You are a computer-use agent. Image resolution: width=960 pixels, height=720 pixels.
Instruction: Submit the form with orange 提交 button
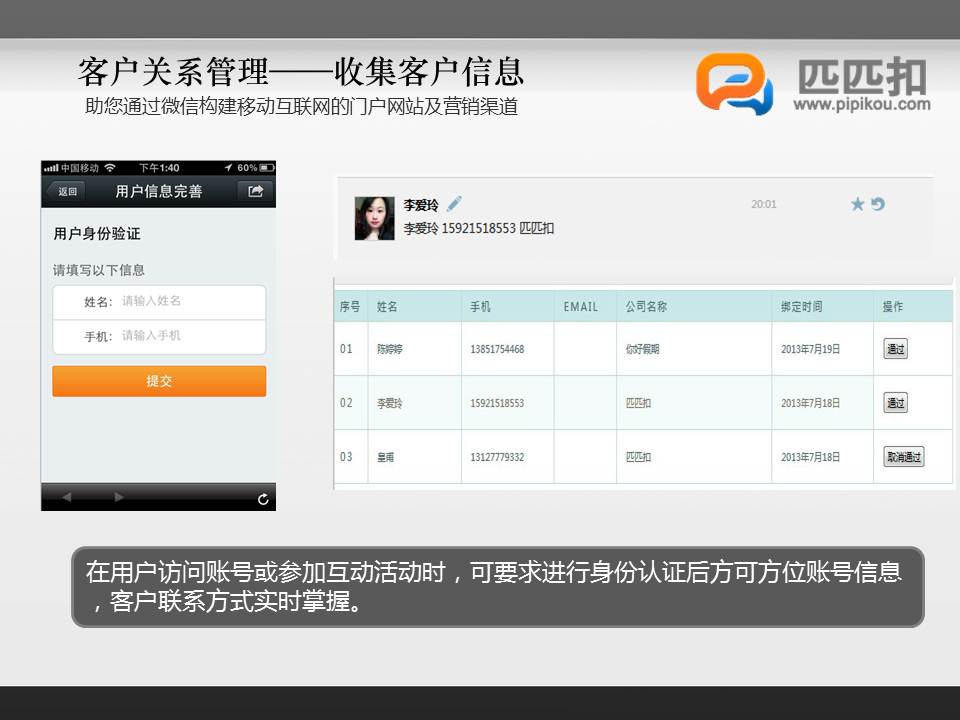click(159, 381)
